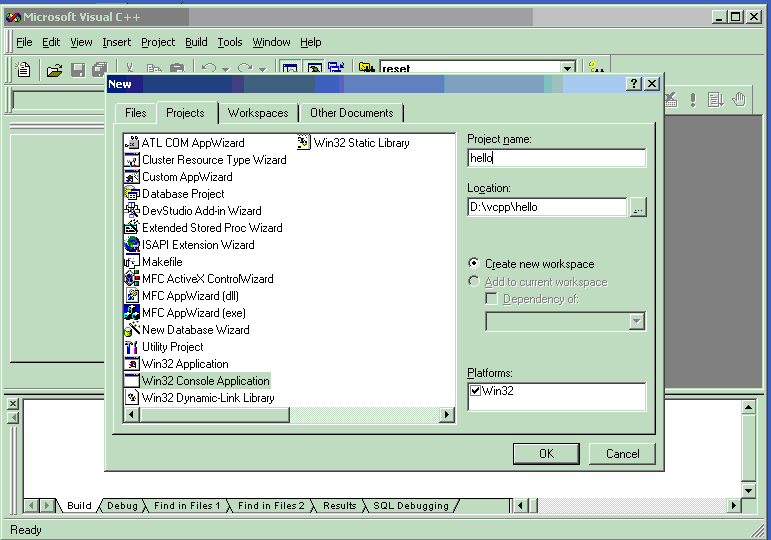The height and width of the screenshot is (540, 771).
Task: Open the Tools menu
Action: (x=230, y=42)
